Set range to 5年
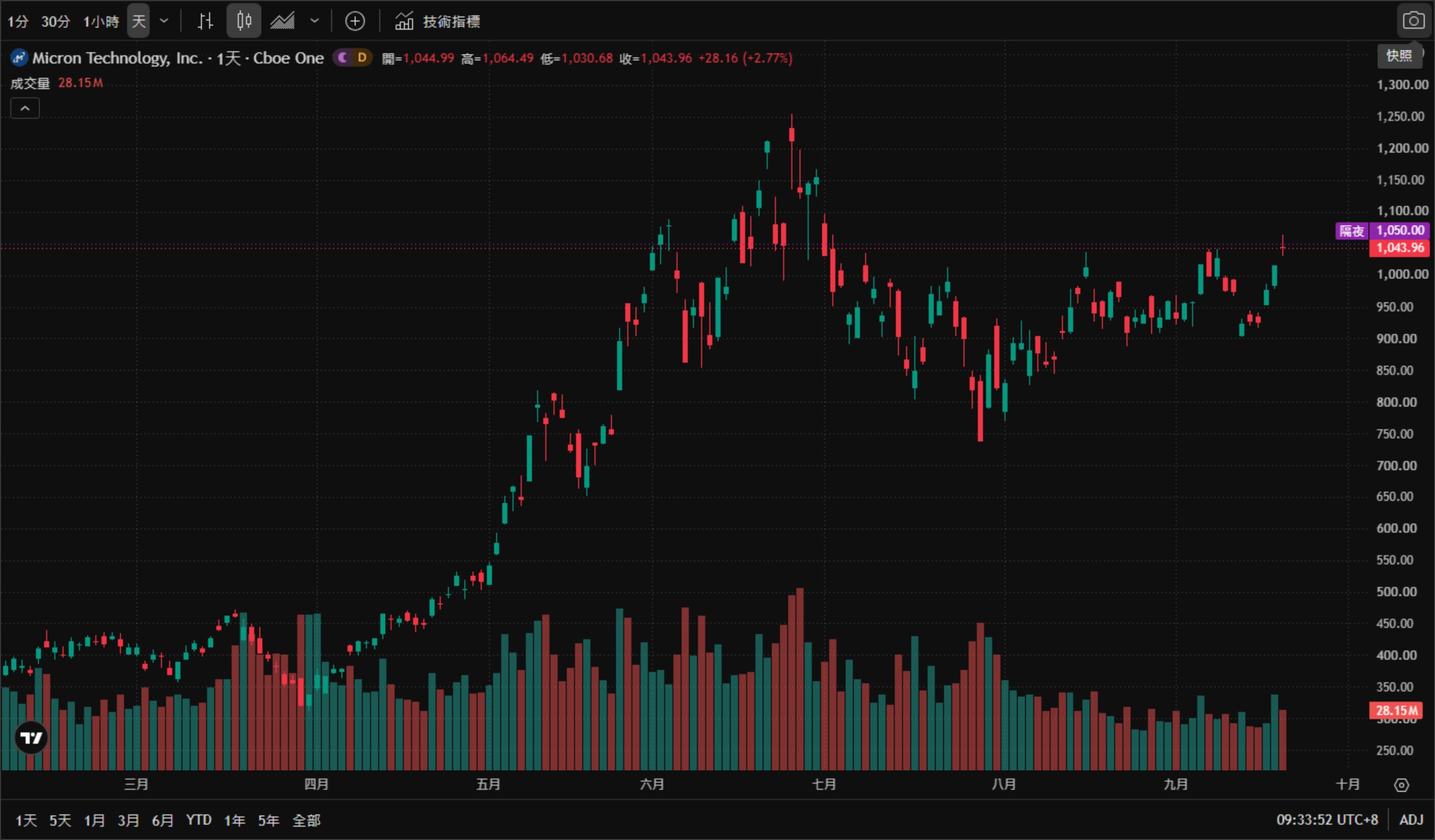Viewport: 1435px width, 840px height. click(x=269, y=820)
